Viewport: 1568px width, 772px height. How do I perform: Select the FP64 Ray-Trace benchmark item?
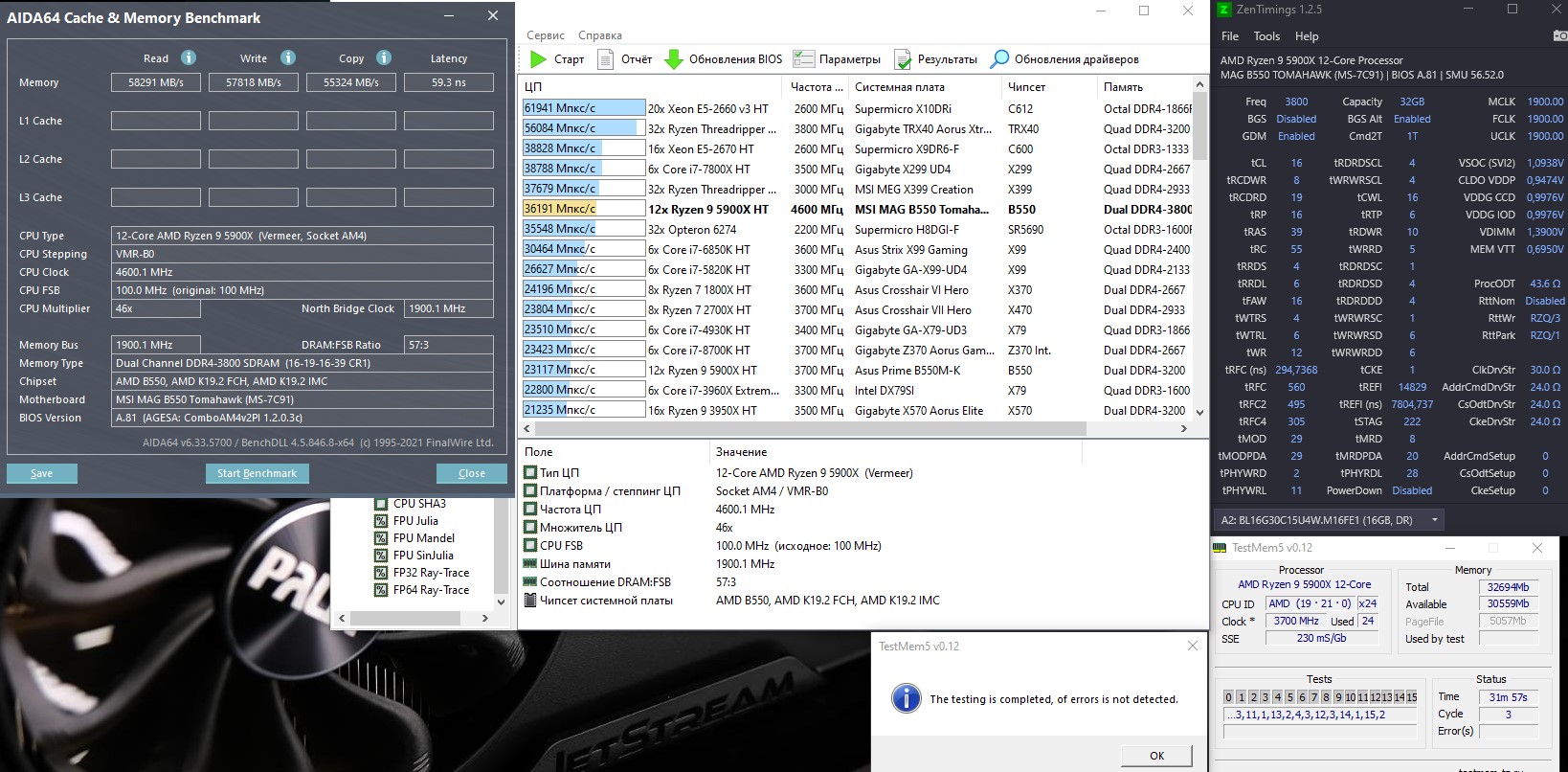422,590
